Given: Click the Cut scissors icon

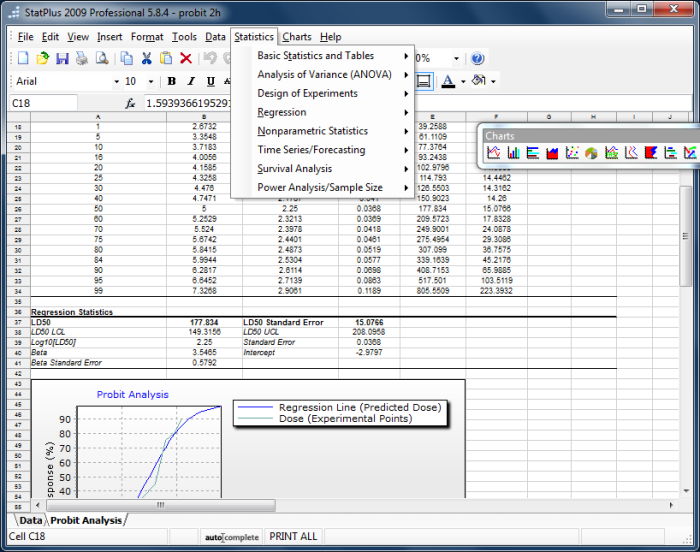Looking at the screenshot, I should (x=147, y=59).
